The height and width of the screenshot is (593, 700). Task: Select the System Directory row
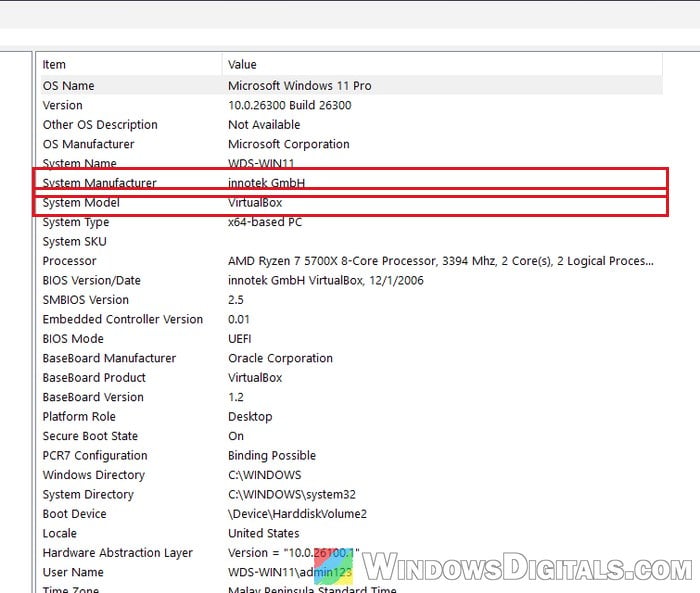click(x=88, y=495)
